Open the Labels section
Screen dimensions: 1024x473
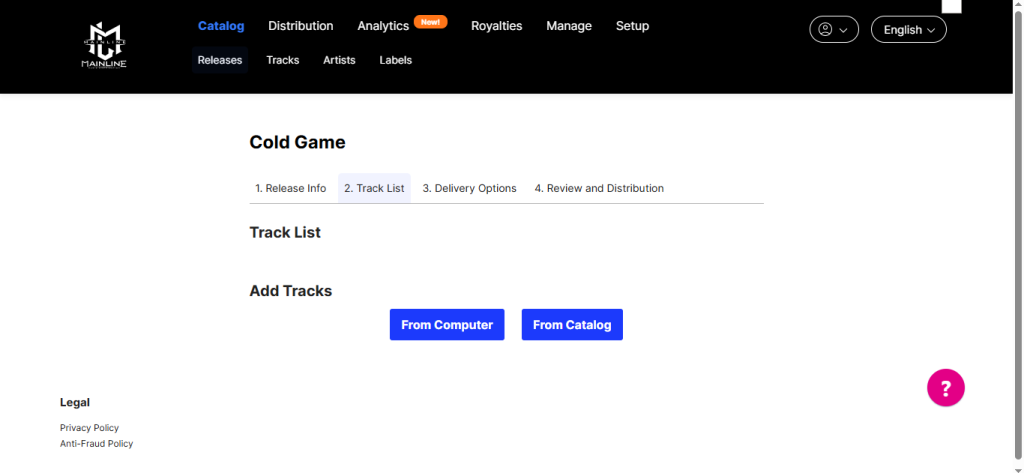point(395,60)
